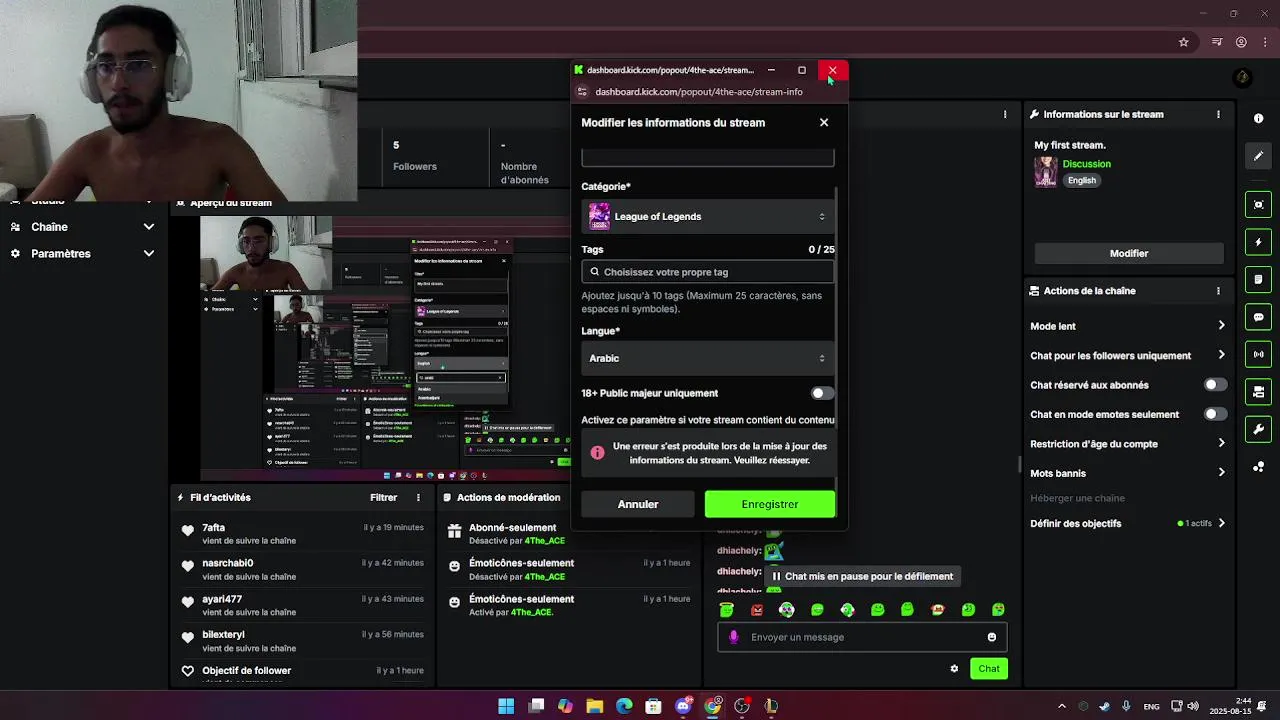This screenshot has width=1280, height=720.
Task: Click the channel actions icon in the right sidebar
Action: tap(1258, 391)
